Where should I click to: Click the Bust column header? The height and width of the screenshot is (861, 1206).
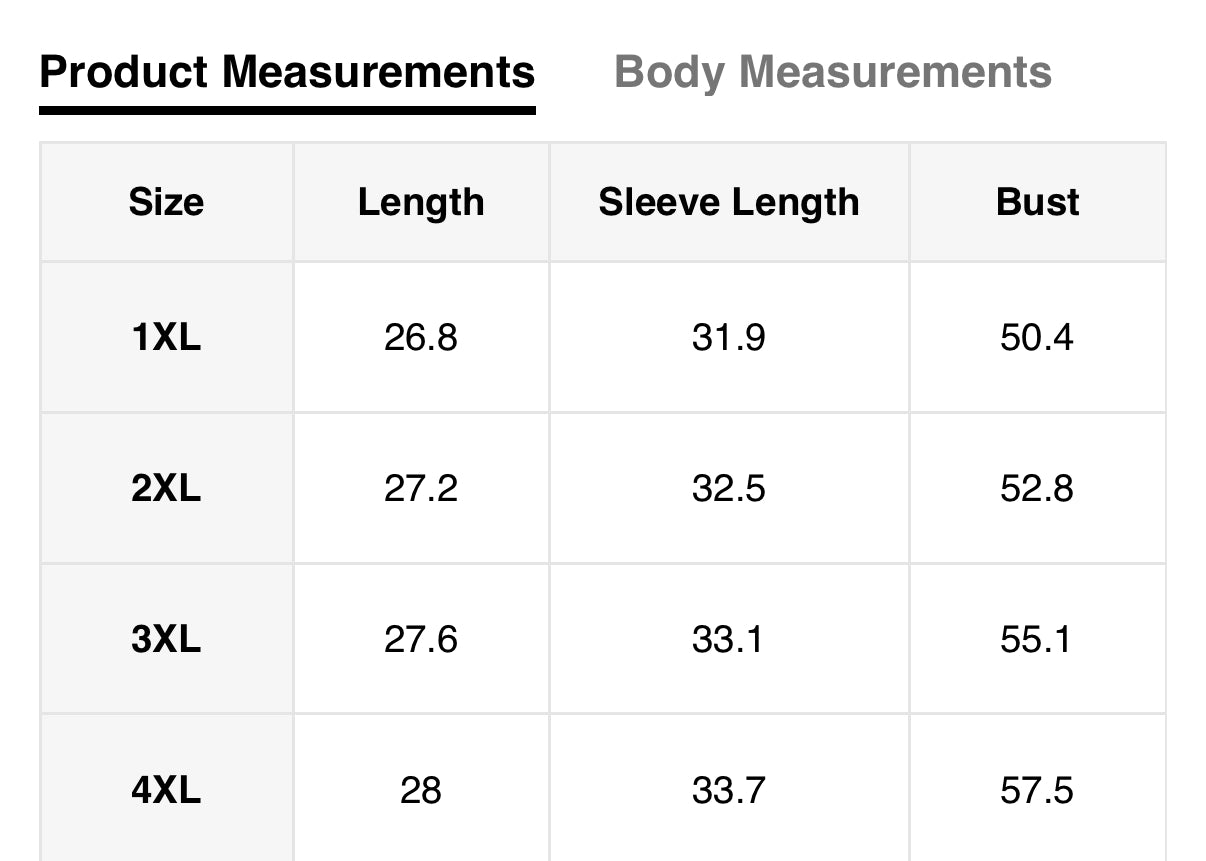(1038, 202)
